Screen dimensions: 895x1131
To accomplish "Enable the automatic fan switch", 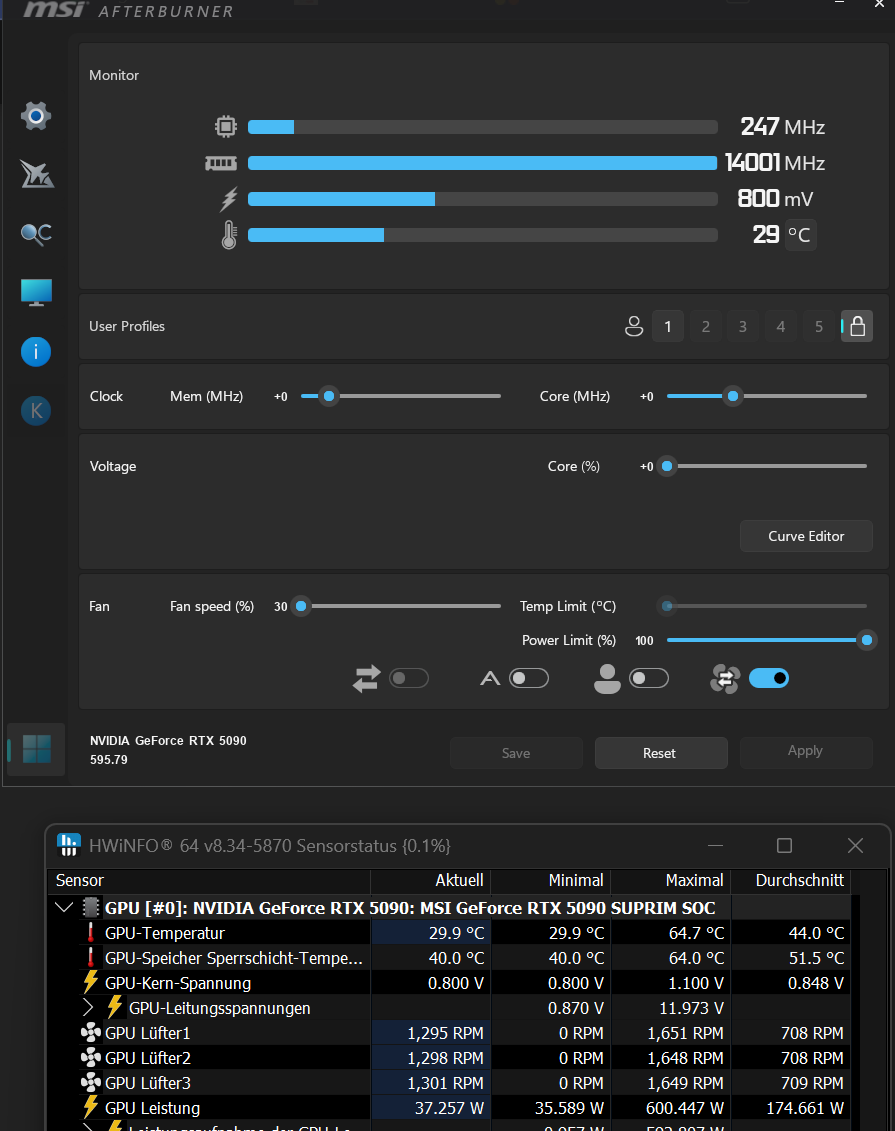I will click(x=529, y=678).
